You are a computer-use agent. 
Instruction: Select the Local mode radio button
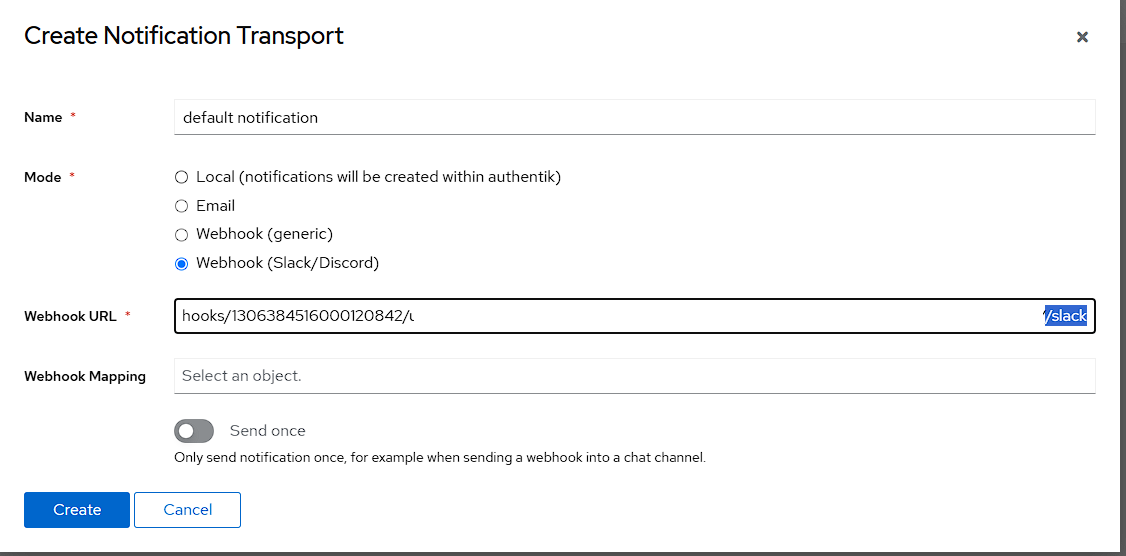181,177
